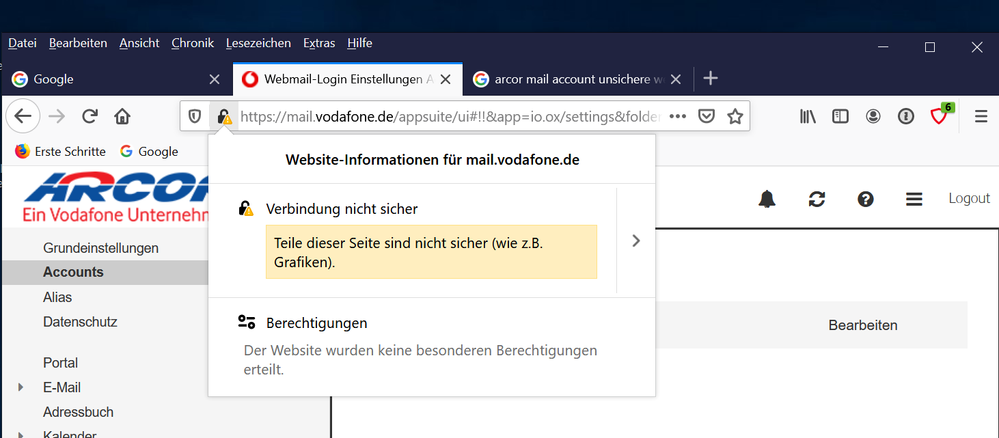Viewport: 999px width, 438px height.
Task: Expand the E-Mail tree entry
Action: click(x=21, y=387)
